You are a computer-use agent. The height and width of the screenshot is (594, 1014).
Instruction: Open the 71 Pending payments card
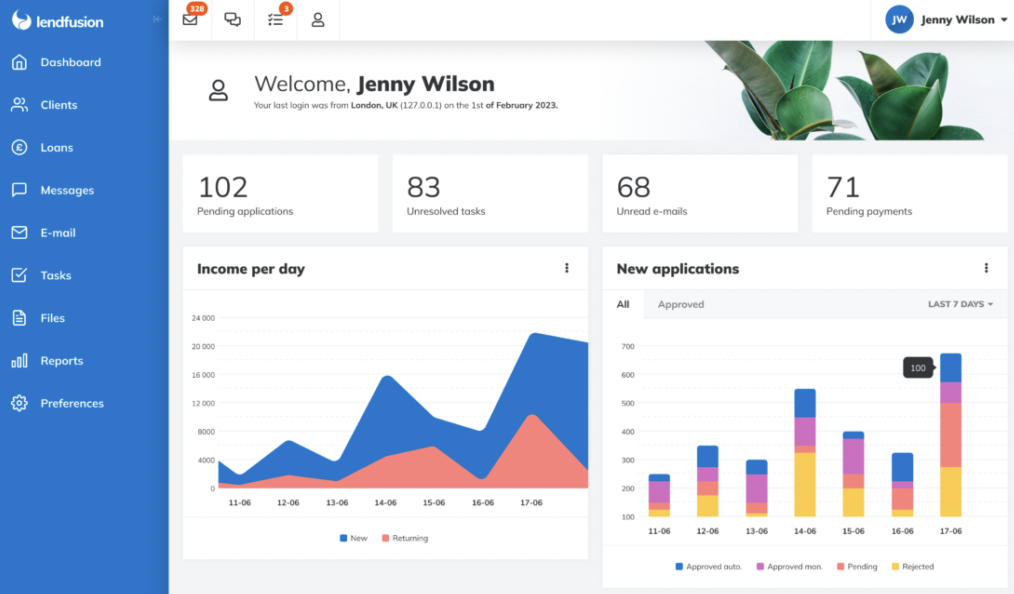(x=909, y=194)
